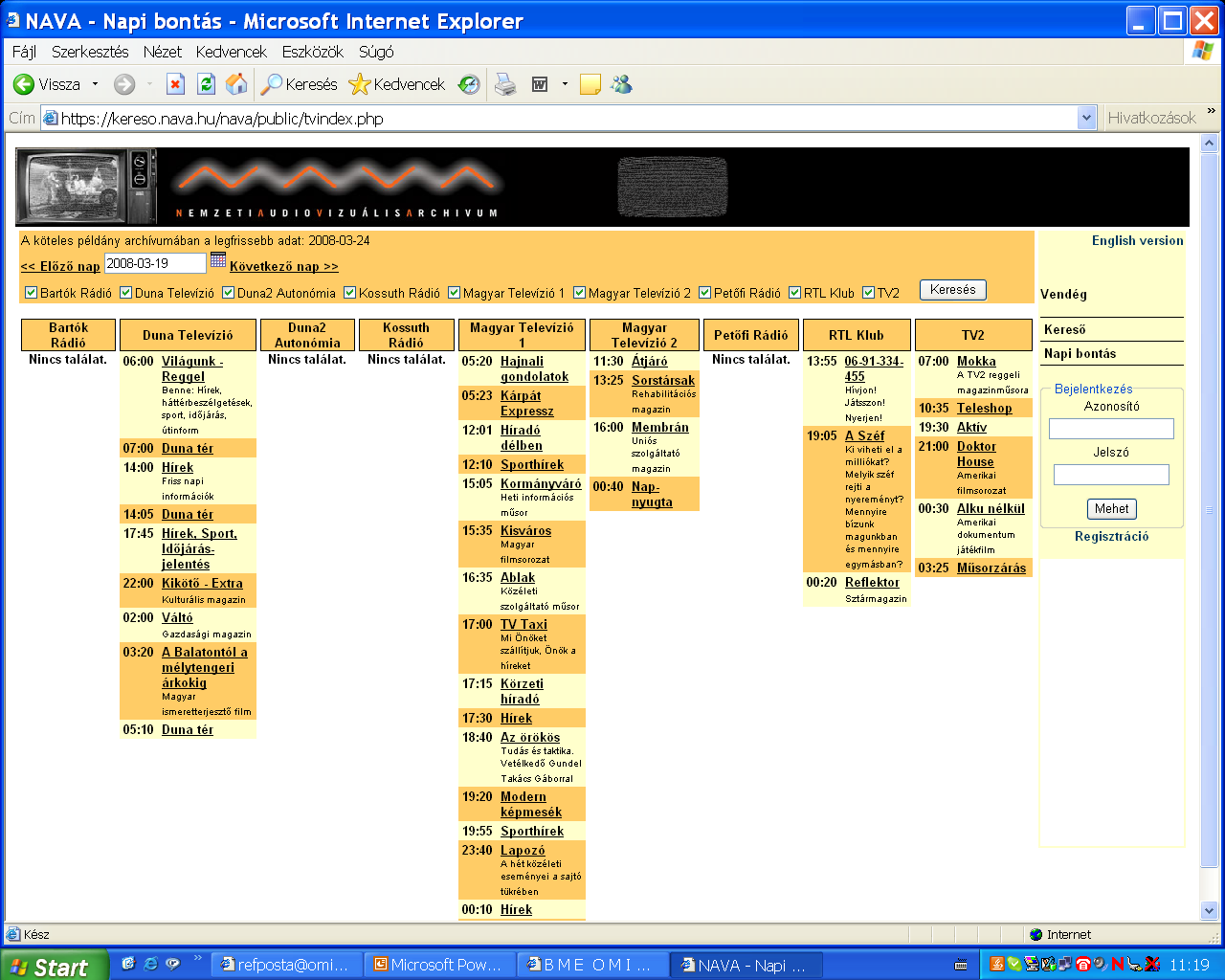This screenshot has width=1225, height=980.
Task: Click the Azonosító input field
Action: pos(1111,429)
